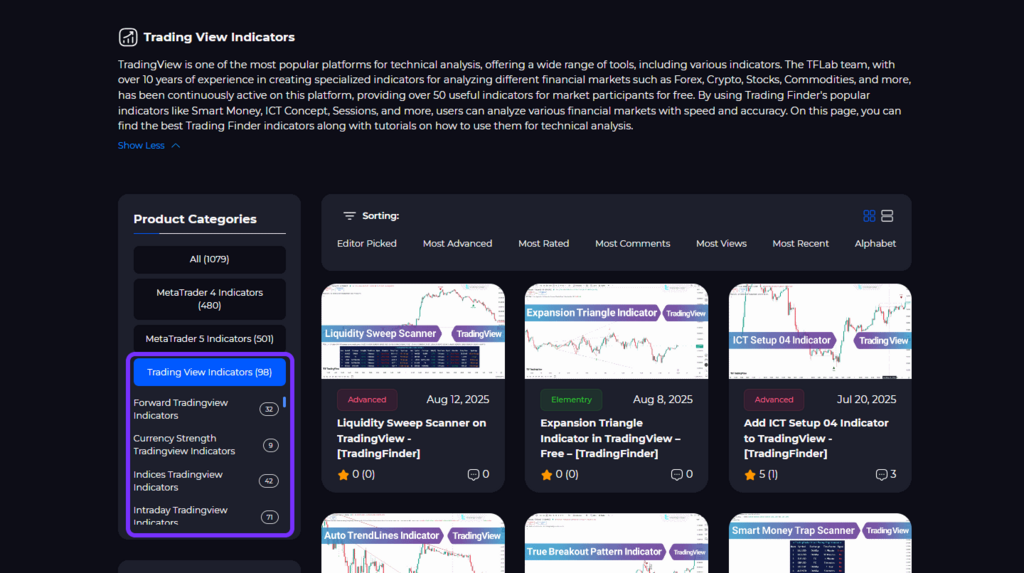
Task: Click star rating on Liquidity Sweep Scanner
Action: pos(343,475)
